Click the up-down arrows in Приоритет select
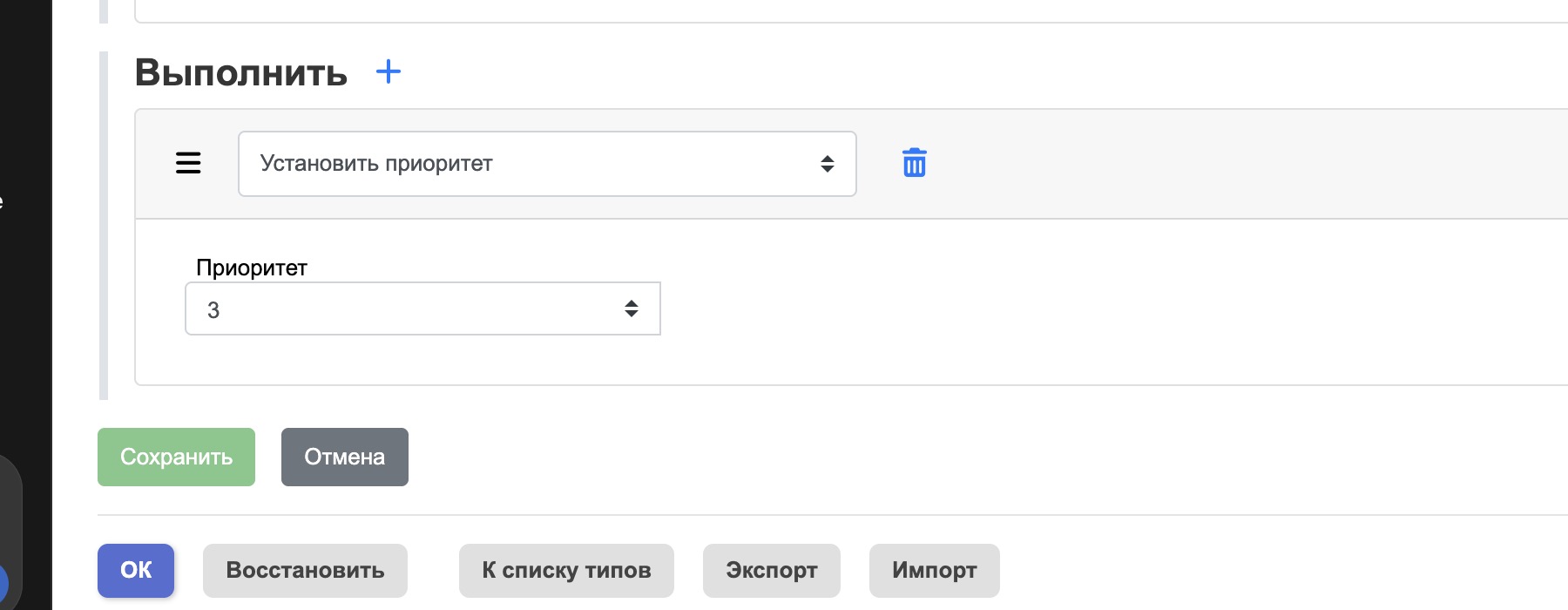 tap(632, 308)
